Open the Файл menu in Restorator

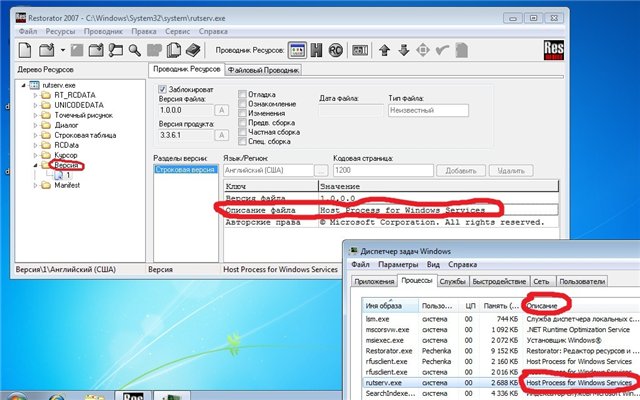(x=28, y=31)
